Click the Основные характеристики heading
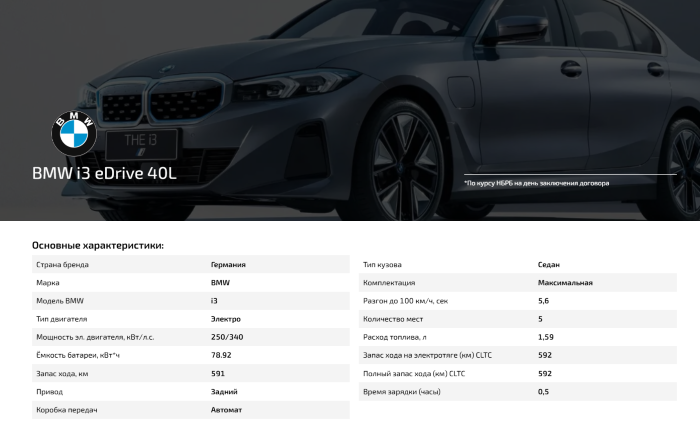 pos(98,245)
